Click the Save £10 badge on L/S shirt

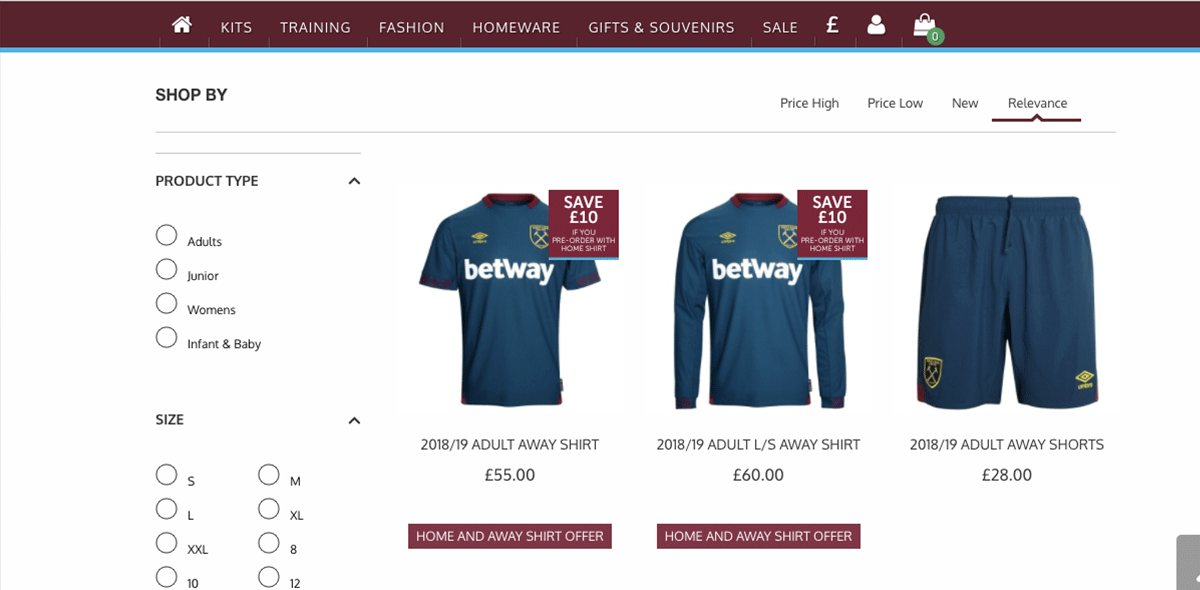[832, 223]
